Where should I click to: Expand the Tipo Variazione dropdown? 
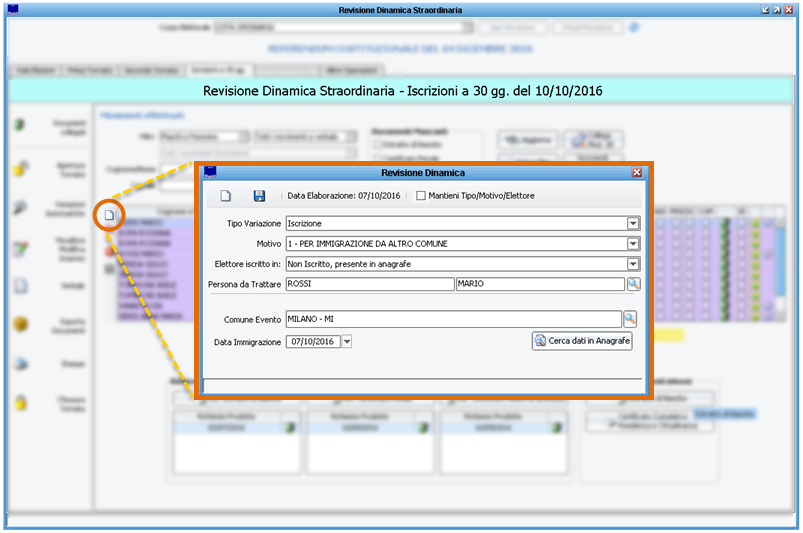point(633,224)
